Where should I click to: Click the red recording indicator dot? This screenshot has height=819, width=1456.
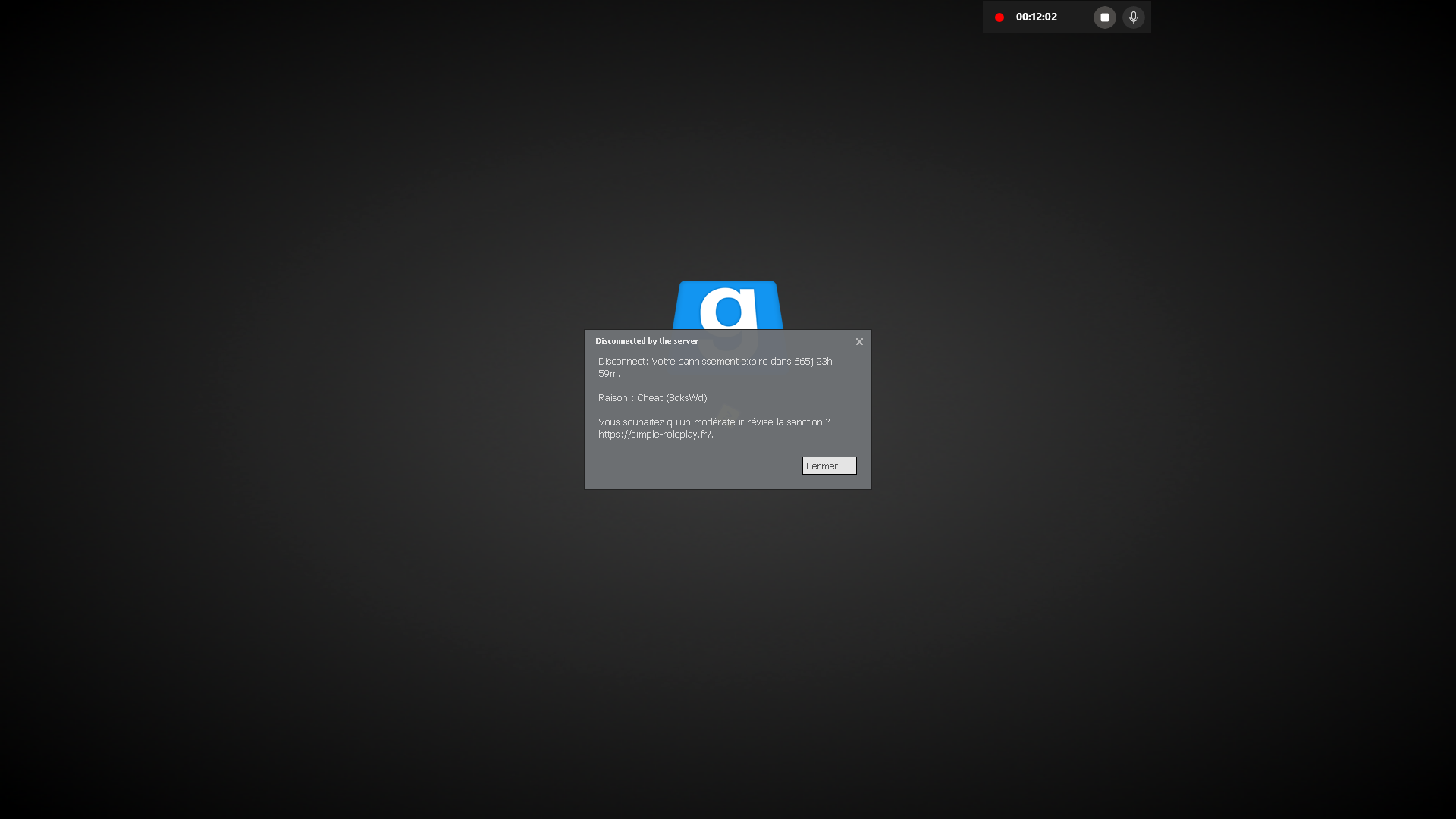(x=999, y=17)
